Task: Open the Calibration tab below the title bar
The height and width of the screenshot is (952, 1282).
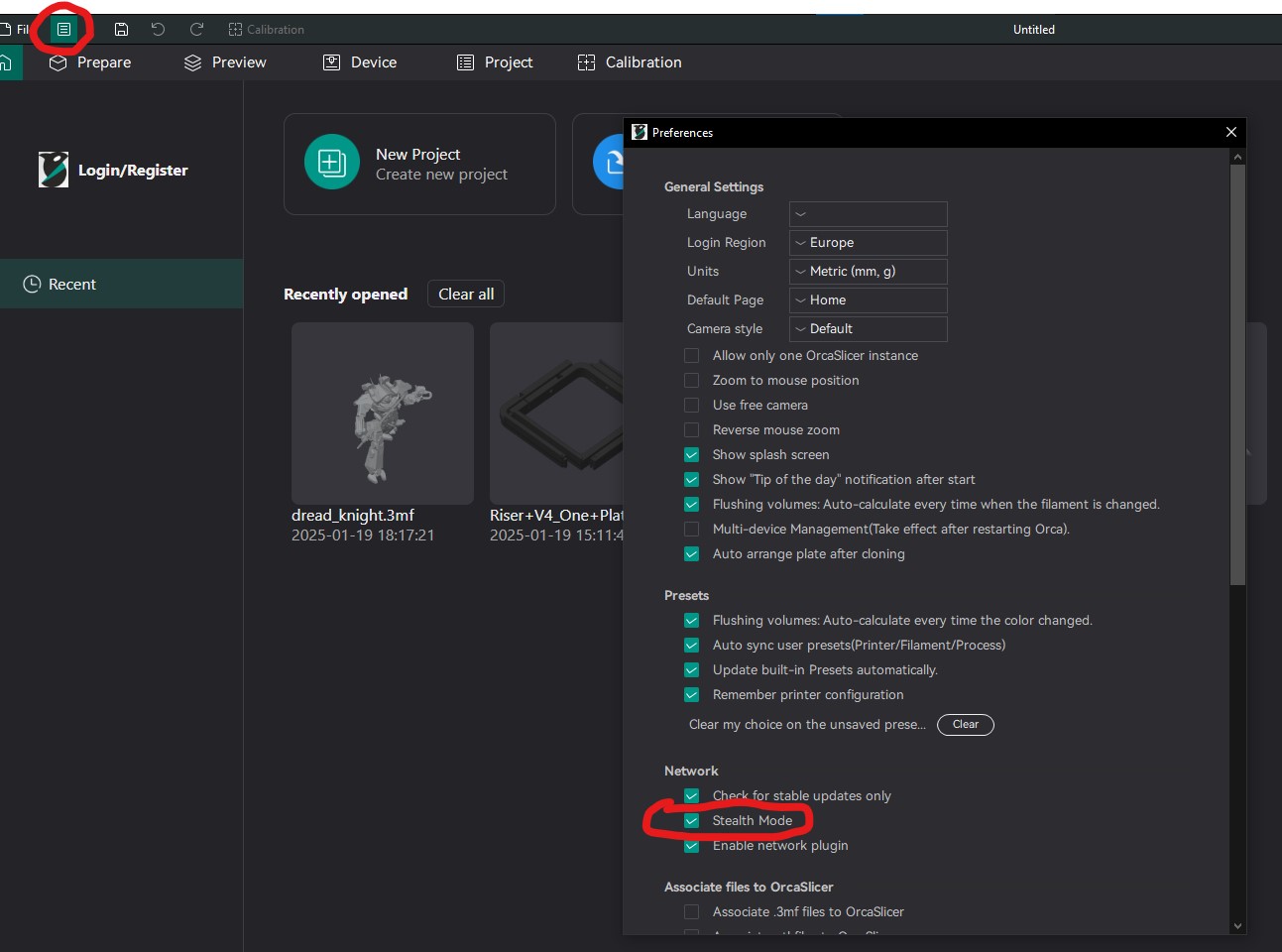Action: (x=630, y=62)
